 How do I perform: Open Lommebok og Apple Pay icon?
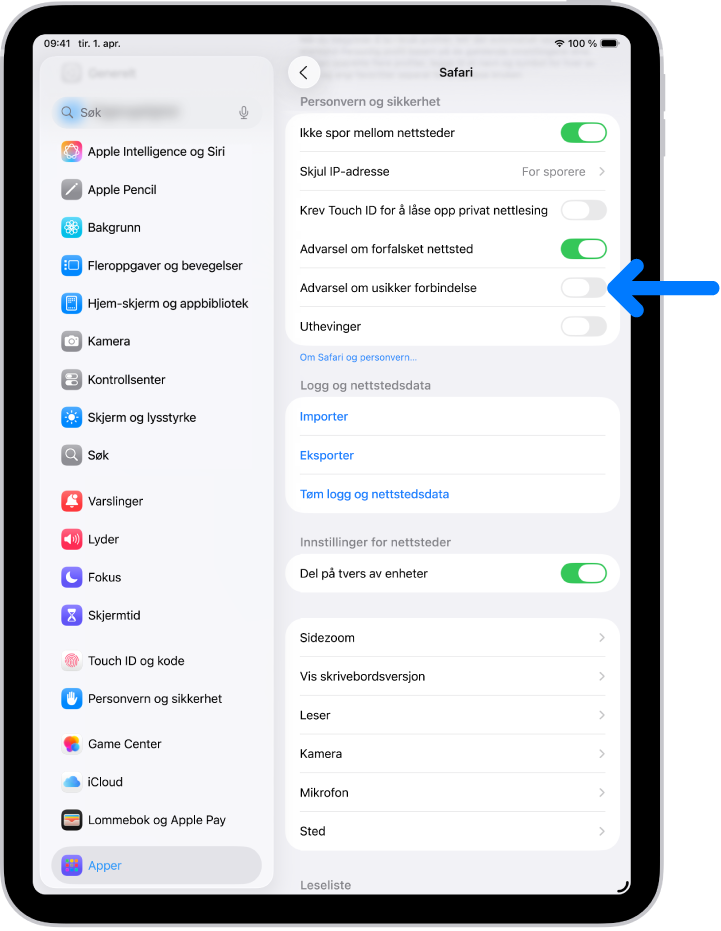71,820
